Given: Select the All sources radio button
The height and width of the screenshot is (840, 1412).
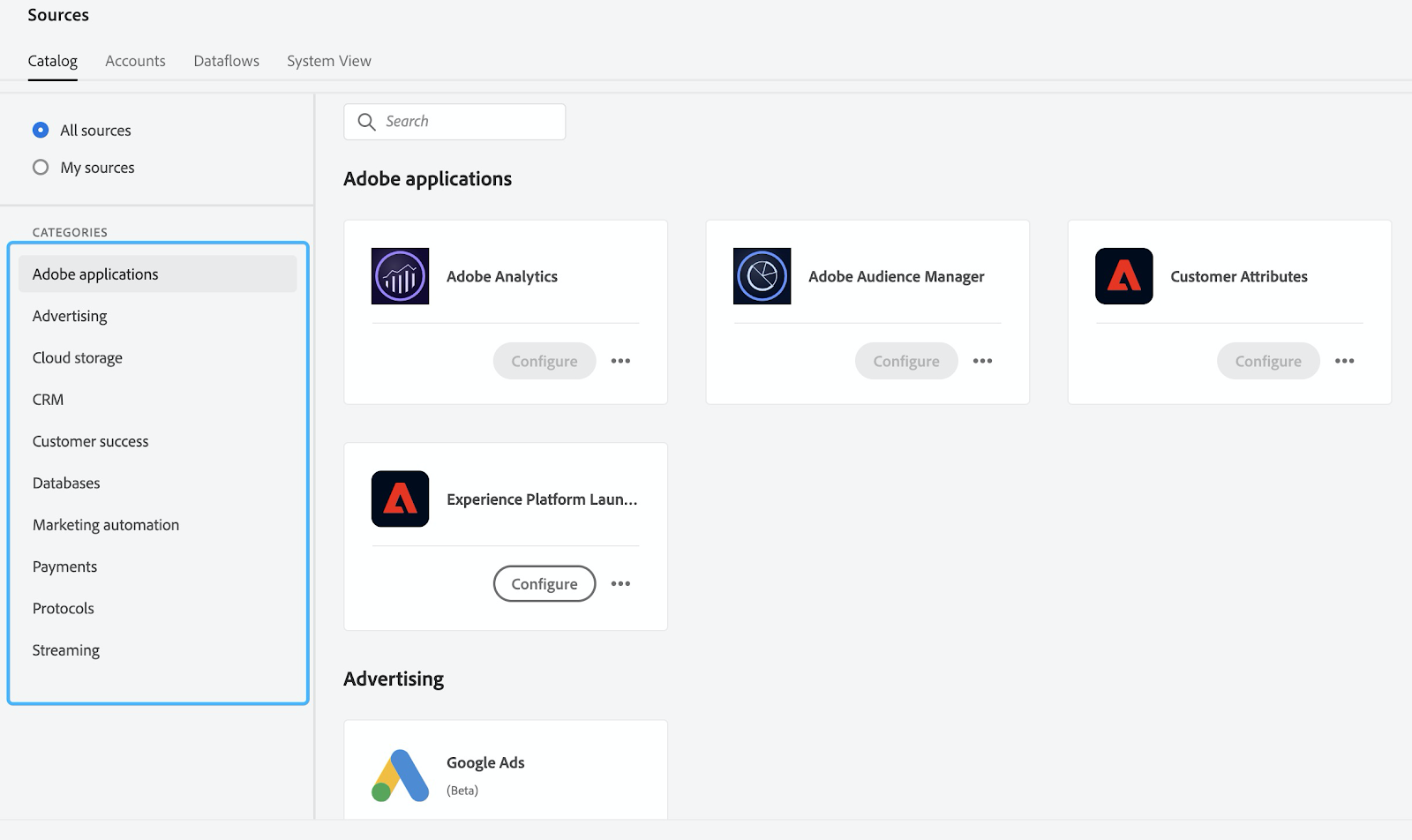Looking at the screenshot, I should 41,130.
